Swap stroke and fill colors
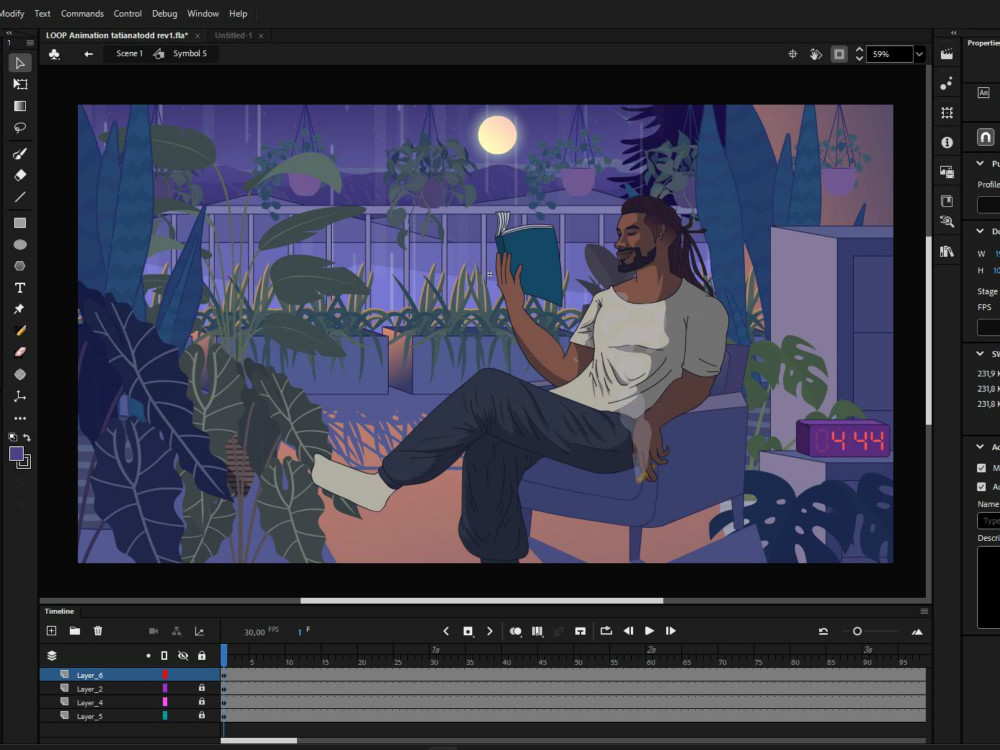Viewport: 1000px width, 750px height. (27, 438)
